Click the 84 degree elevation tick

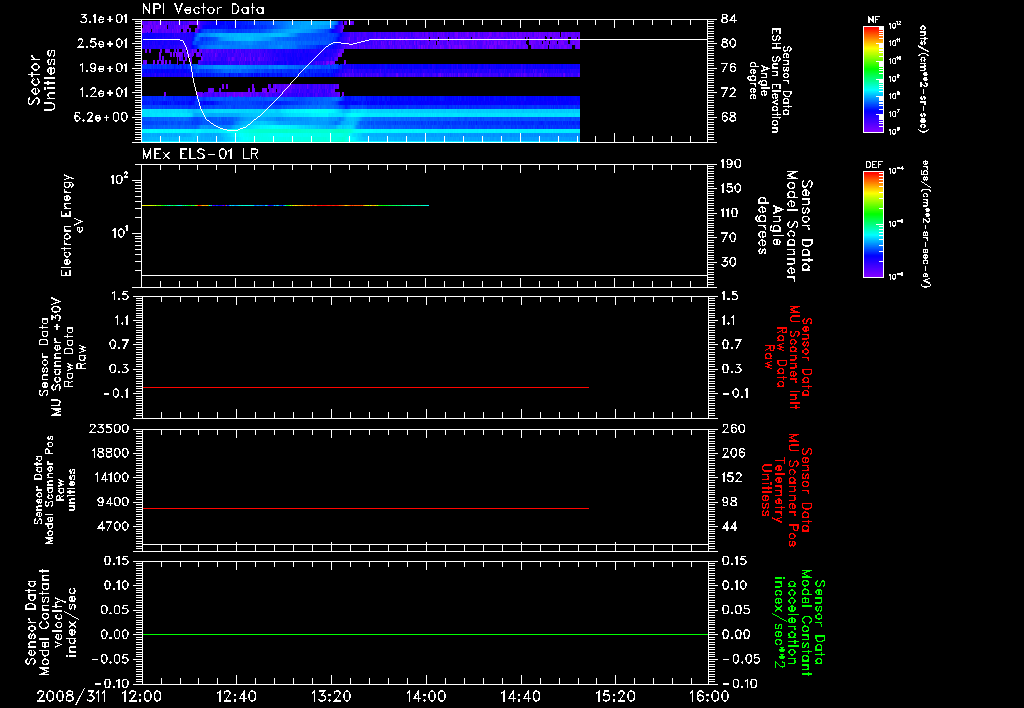(729, 19)
